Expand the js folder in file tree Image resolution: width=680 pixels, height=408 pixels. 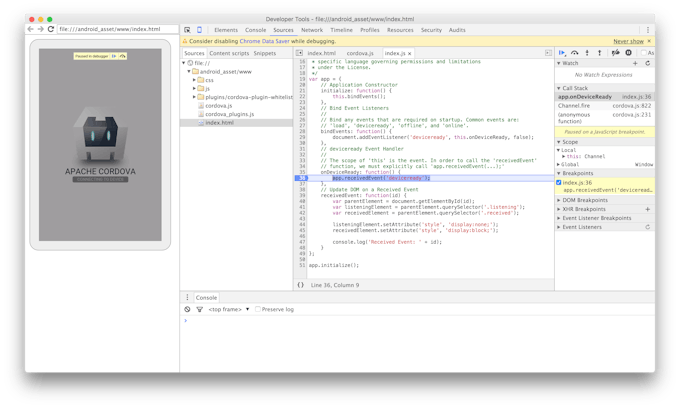click(194, 88)
